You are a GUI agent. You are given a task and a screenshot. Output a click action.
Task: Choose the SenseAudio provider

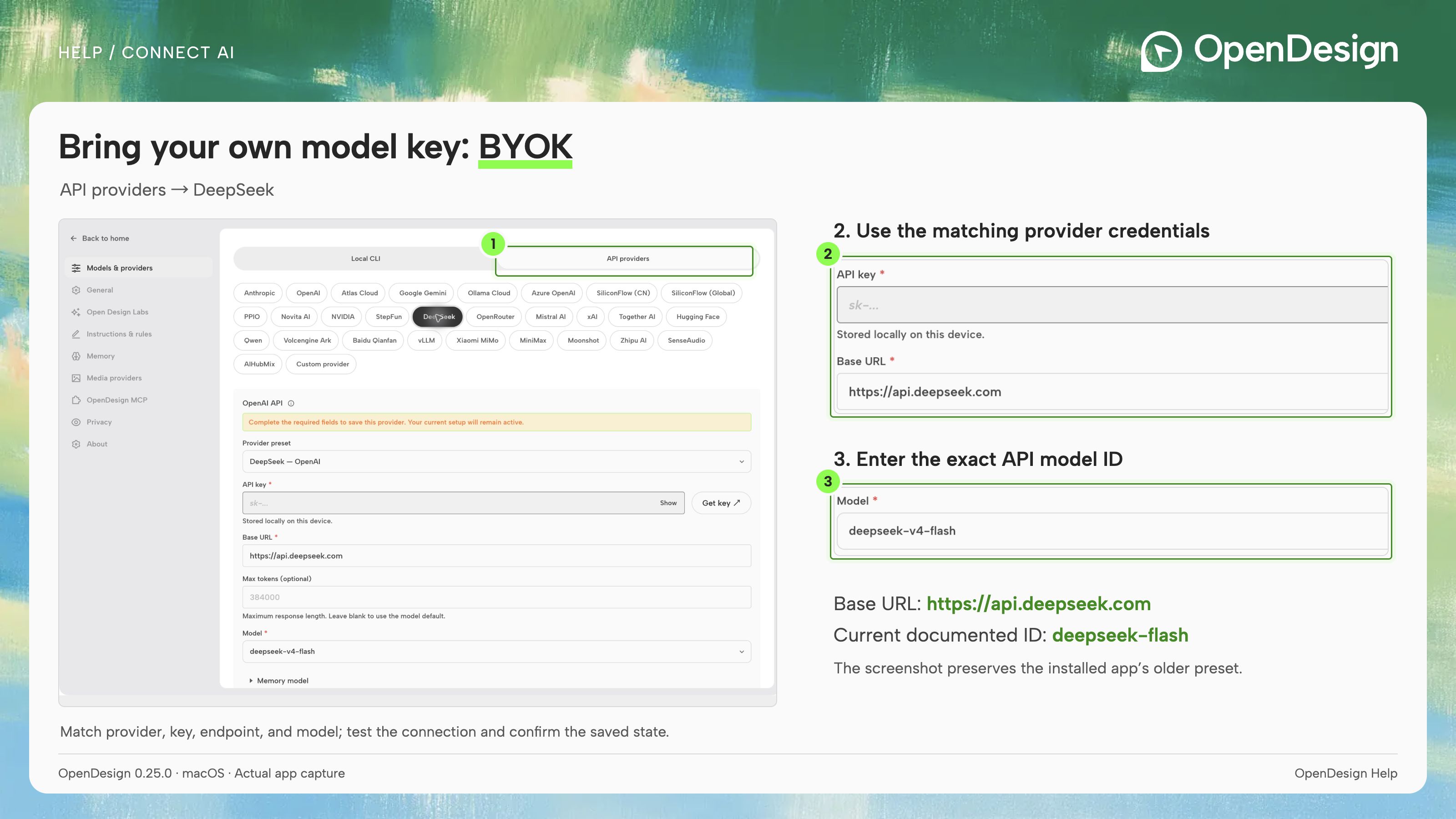[686, 340]
